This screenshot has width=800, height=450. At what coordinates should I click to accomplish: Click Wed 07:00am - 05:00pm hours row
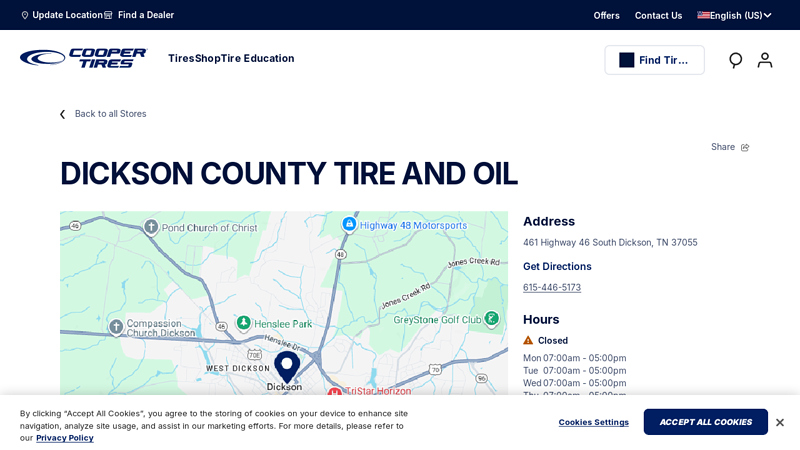pyautogui.click(x=574, y=383)
